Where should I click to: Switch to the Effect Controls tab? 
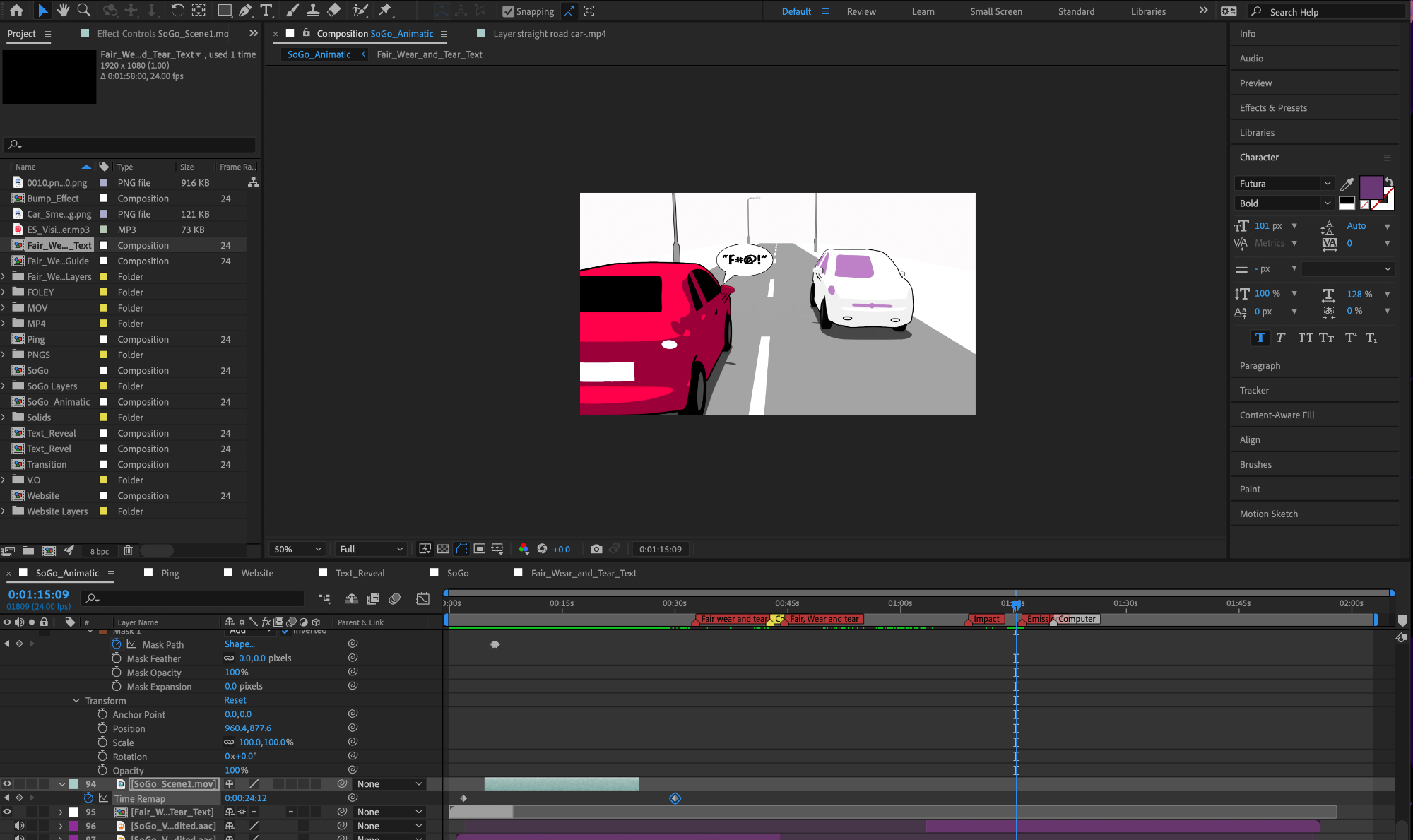(162, 33)
